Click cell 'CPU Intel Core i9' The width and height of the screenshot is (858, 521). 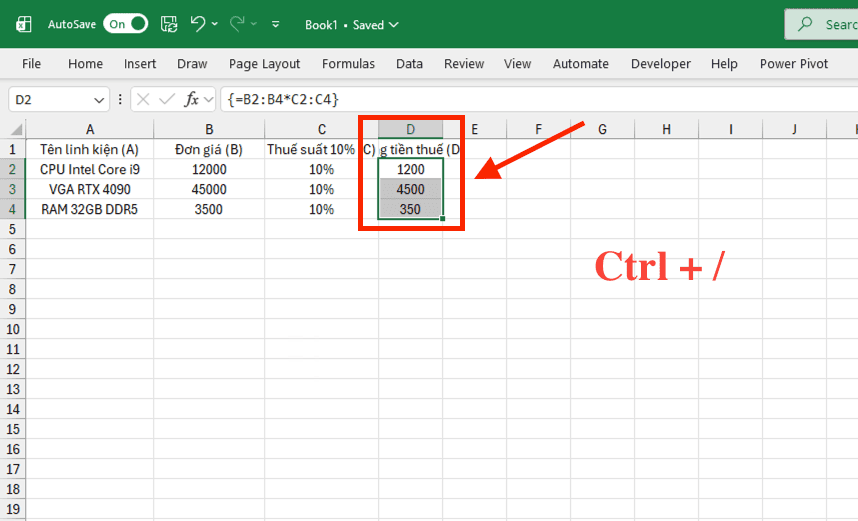coord(90,169)
